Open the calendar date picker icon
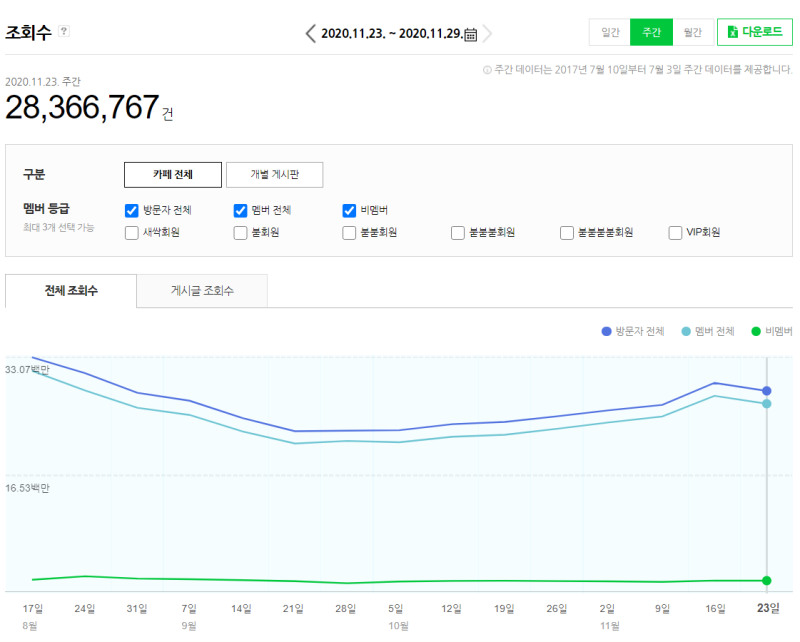 coord(471,34)
